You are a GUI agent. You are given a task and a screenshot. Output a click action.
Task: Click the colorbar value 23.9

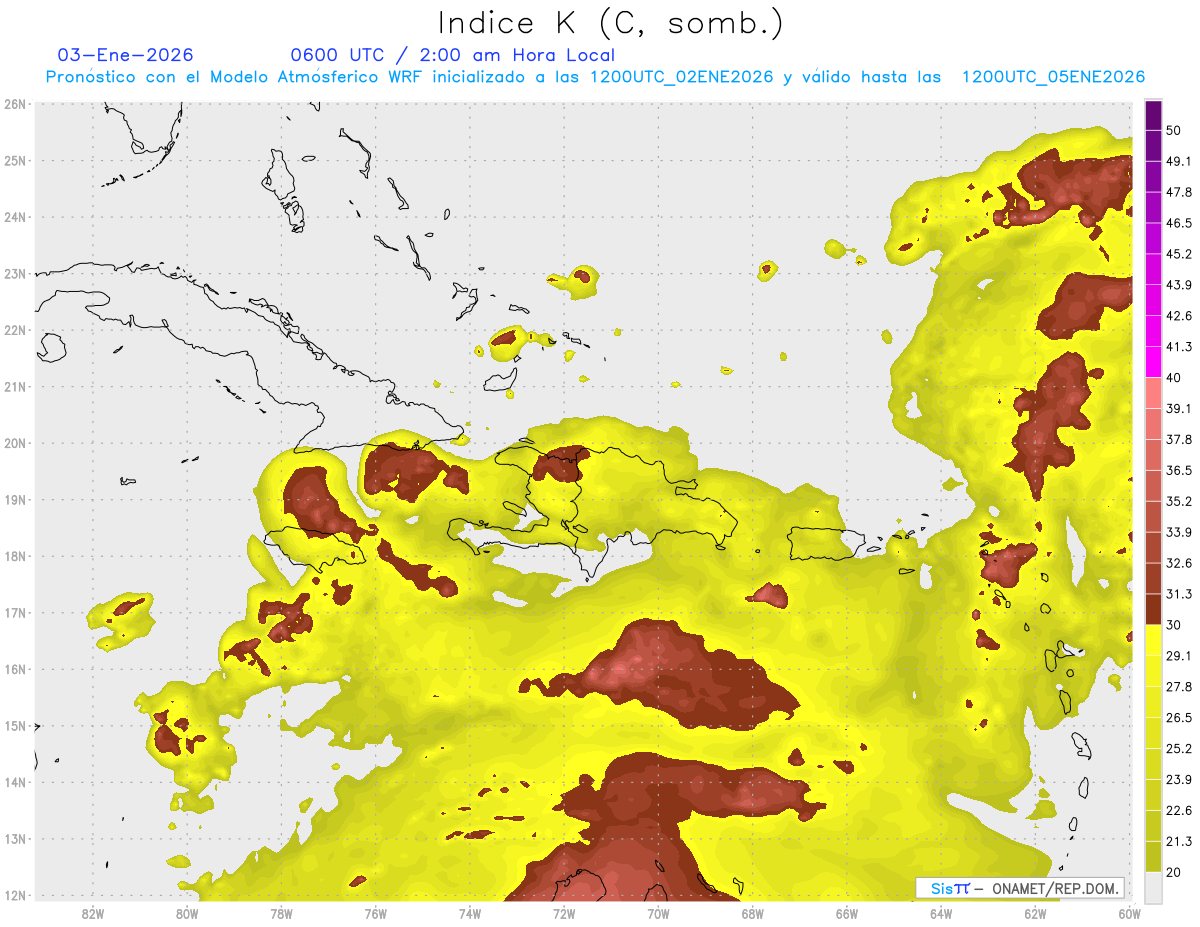coord(1178,779)
